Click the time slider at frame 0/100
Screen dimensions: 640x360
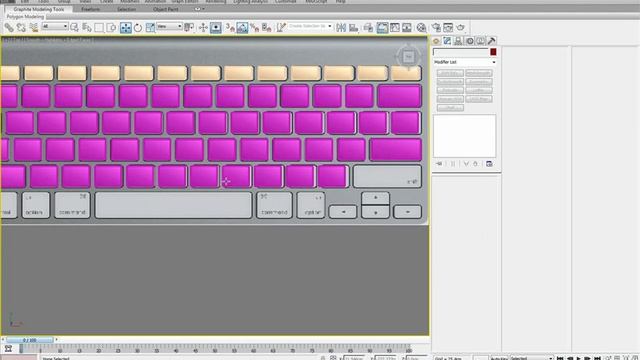tap(29, 340)
